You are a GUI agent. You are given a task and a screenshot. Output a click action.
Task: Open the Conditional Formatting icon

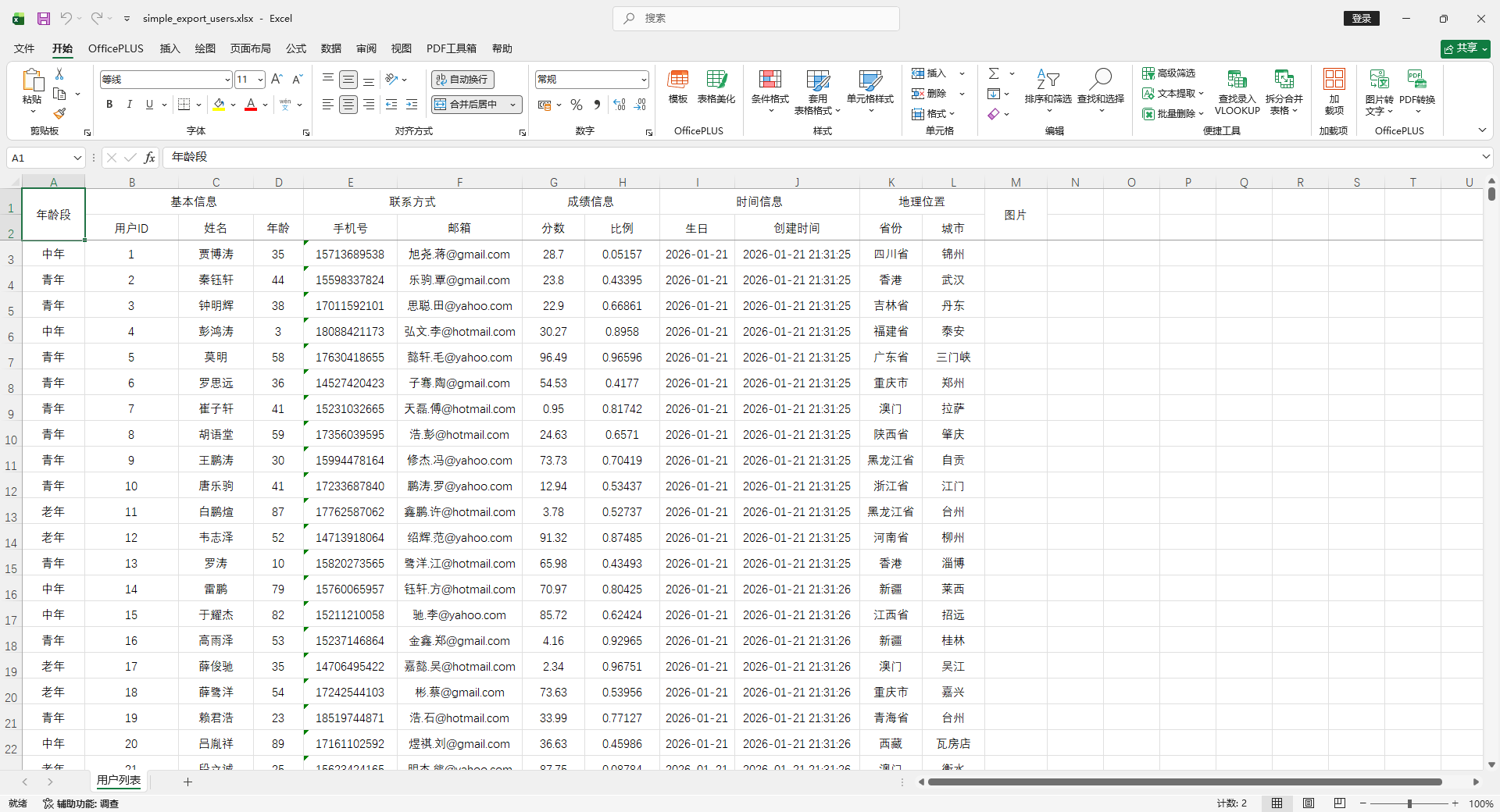point(770,80)
